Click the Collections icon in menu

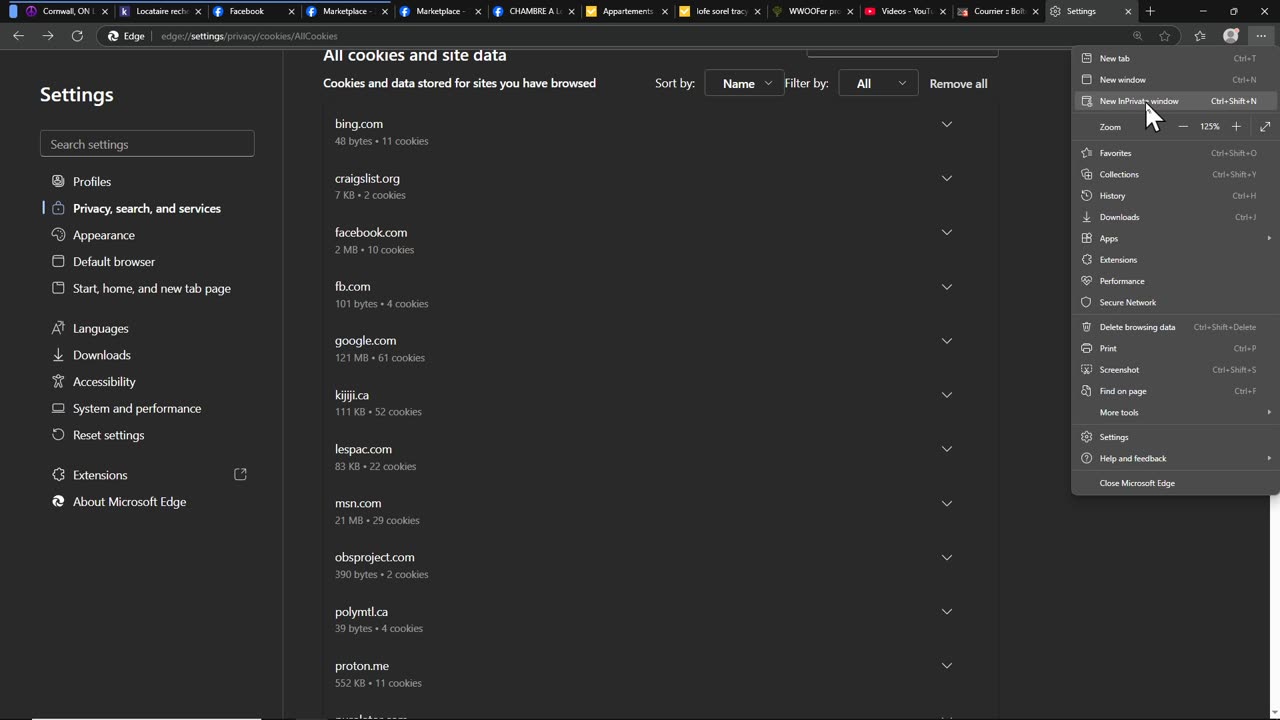[1087, 174]
